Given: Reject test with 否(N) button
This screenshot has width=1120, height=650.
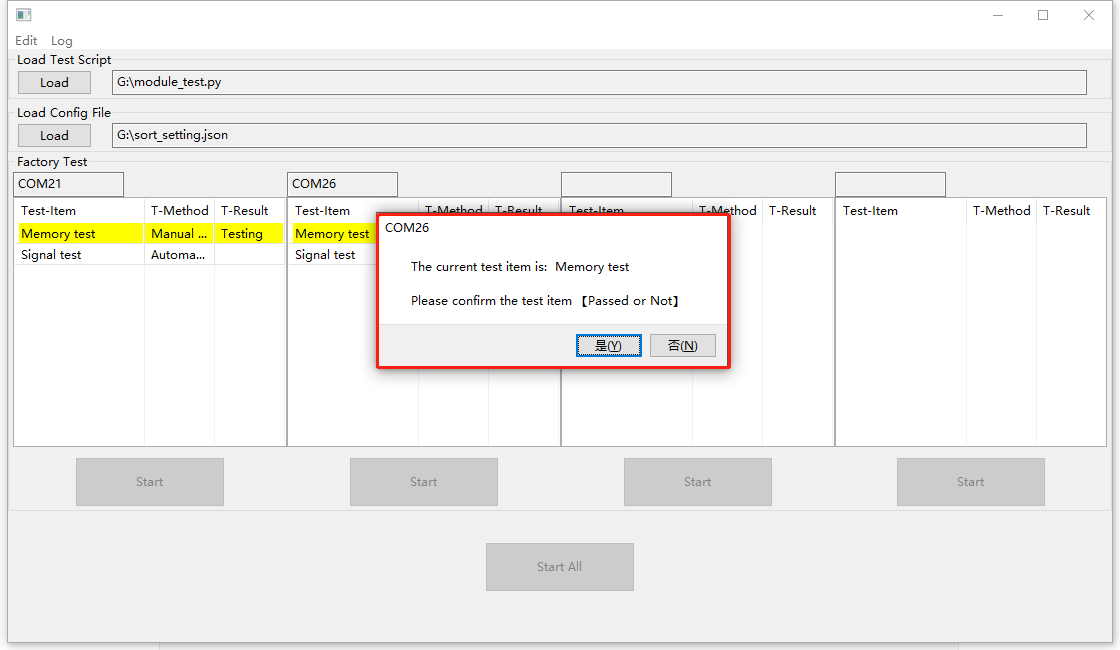Looking at the screenshot, I should [x=682, y=346].
